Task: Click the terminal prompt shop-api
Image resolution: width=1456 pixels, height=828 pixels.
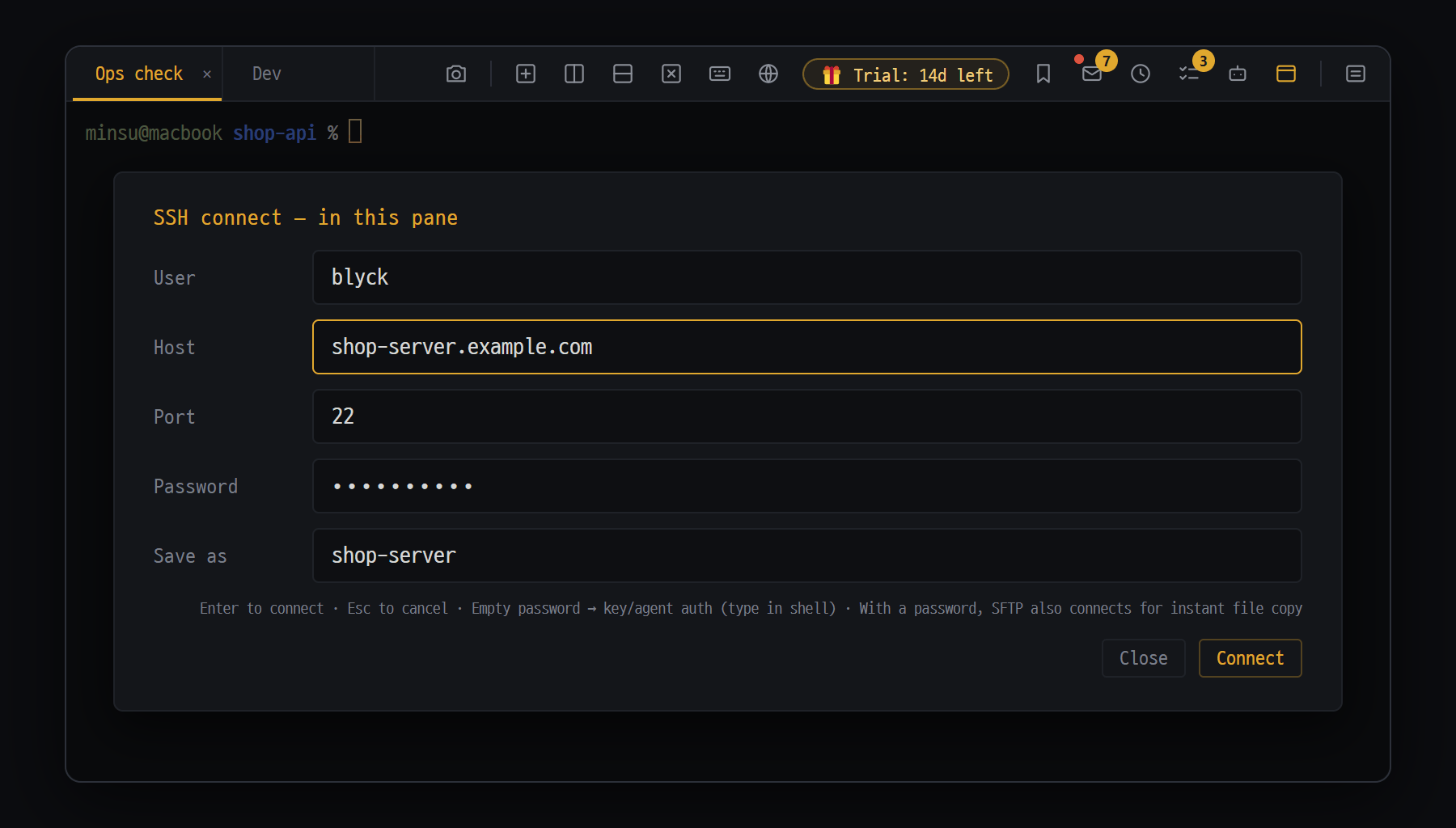Action: [x=274, y=133]
